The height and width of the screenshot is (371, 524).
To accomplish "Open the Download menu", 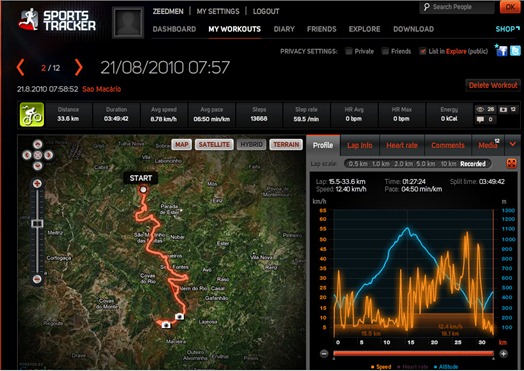I will pyautogui.click(x=413, y=29).
